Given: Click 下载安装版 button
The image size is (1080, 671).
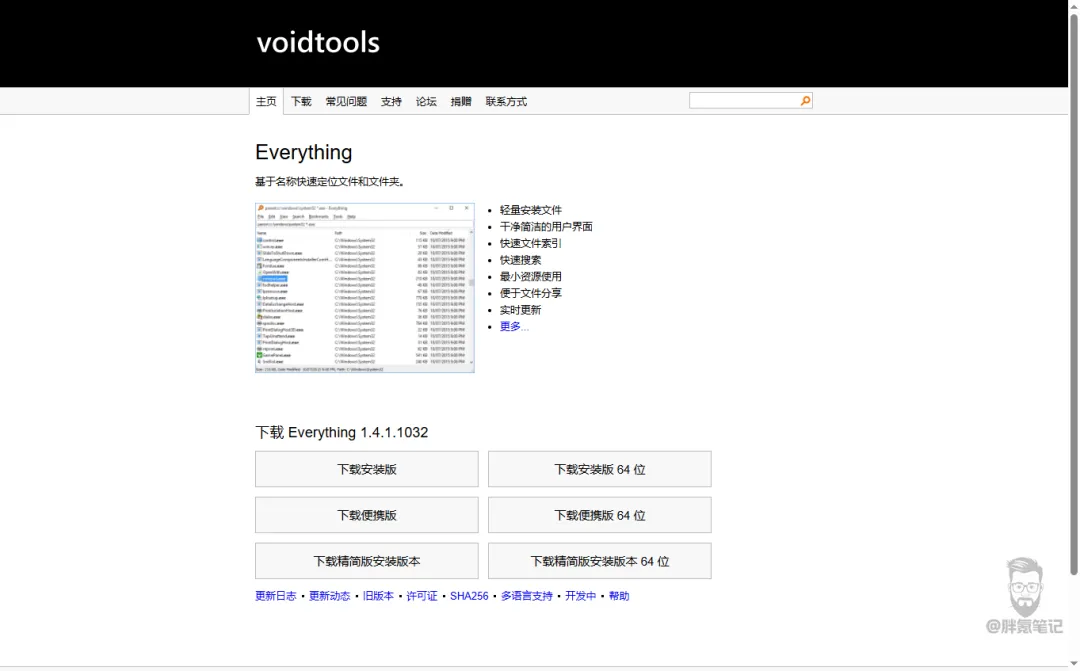Looking at the screenshot, I should point(366,469).
